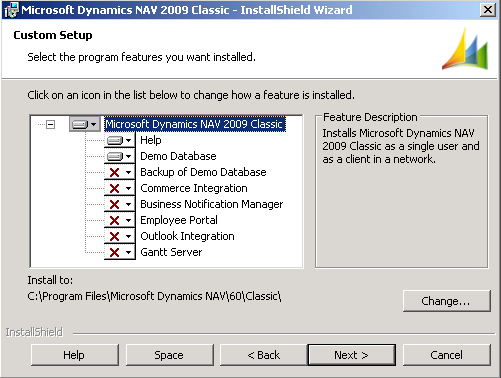Select the Outlook Integration feature

pos(187,236)
